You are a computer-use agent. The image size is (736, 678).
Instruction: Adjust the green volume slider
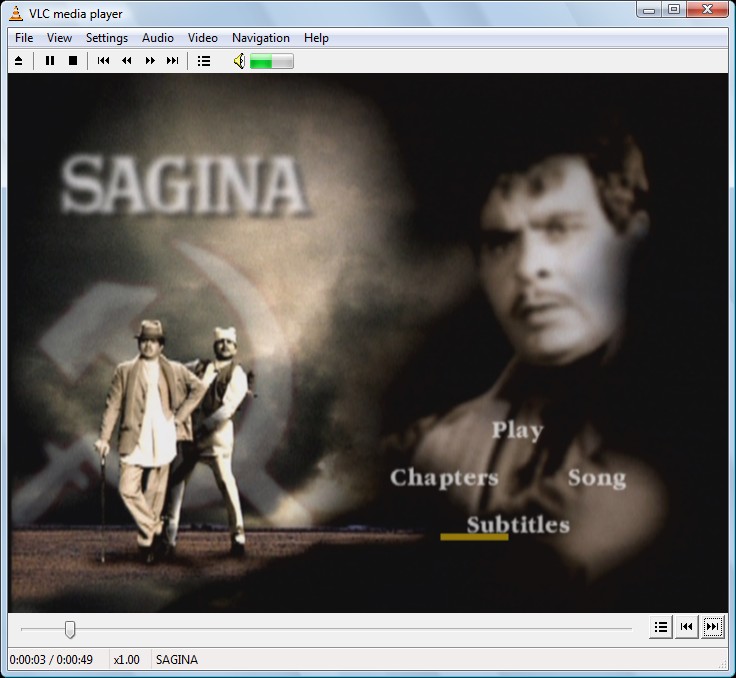272,61
